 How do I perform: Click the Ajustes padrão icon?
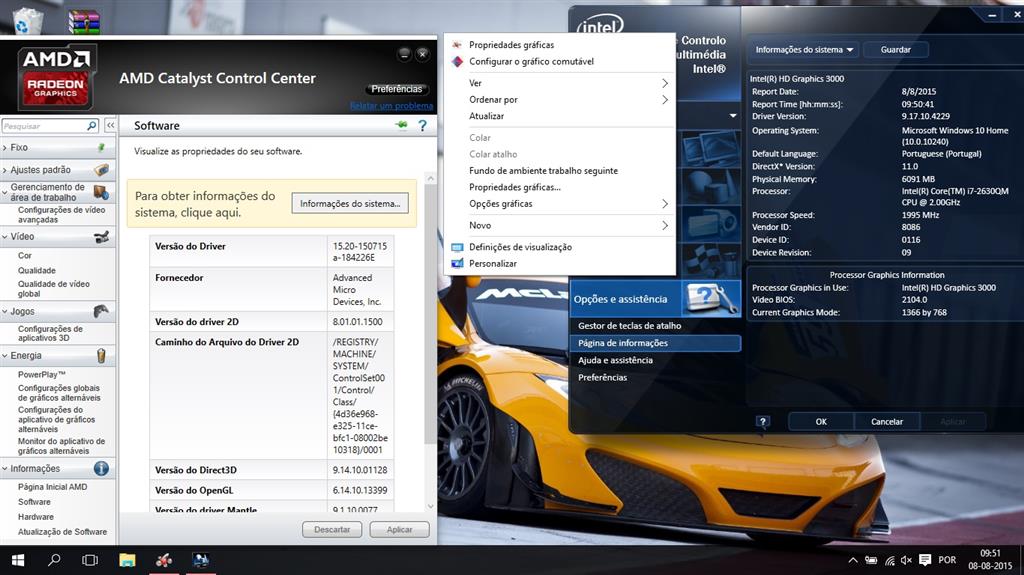click(x=101, y=170)
